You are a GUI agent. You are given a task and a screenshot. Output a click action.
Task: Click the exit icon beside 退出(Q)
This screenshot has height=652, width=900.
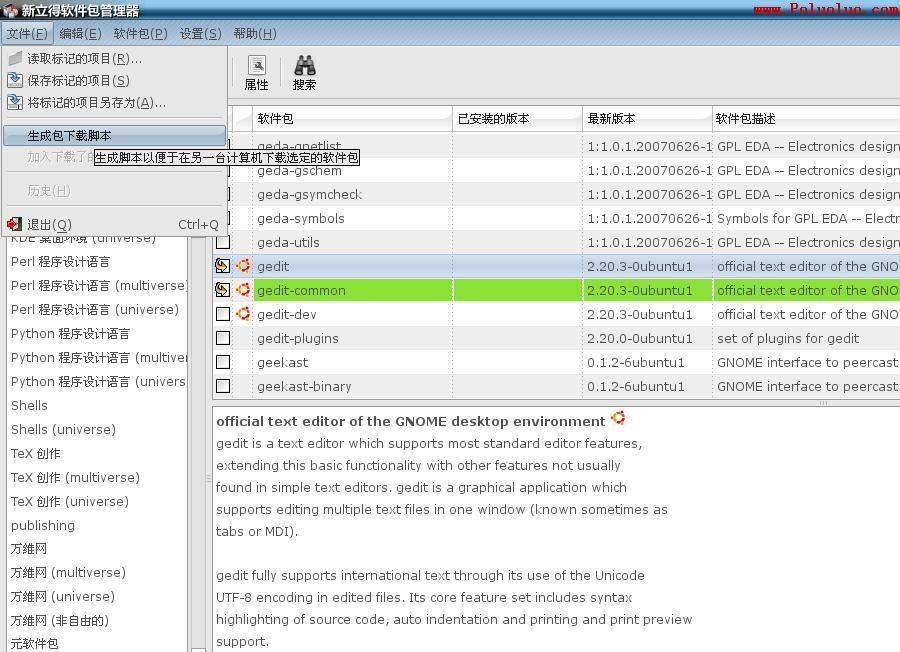pos(15,224)
